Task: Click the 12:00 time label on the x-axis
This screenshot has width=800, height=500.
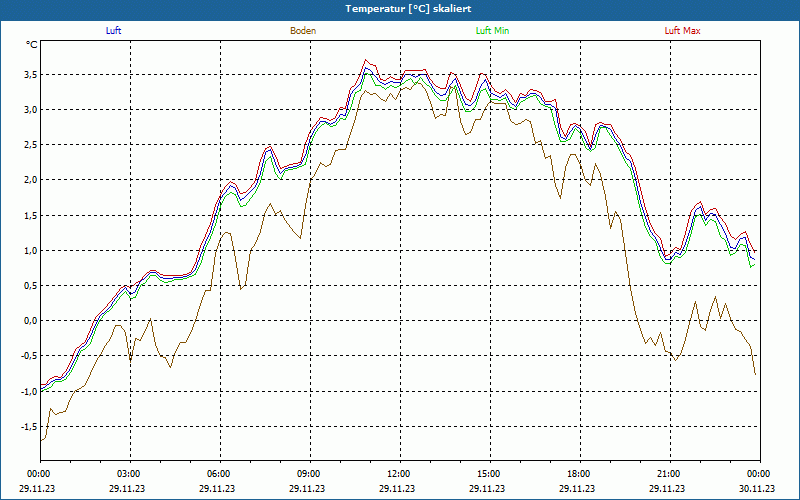Action: 400,474
